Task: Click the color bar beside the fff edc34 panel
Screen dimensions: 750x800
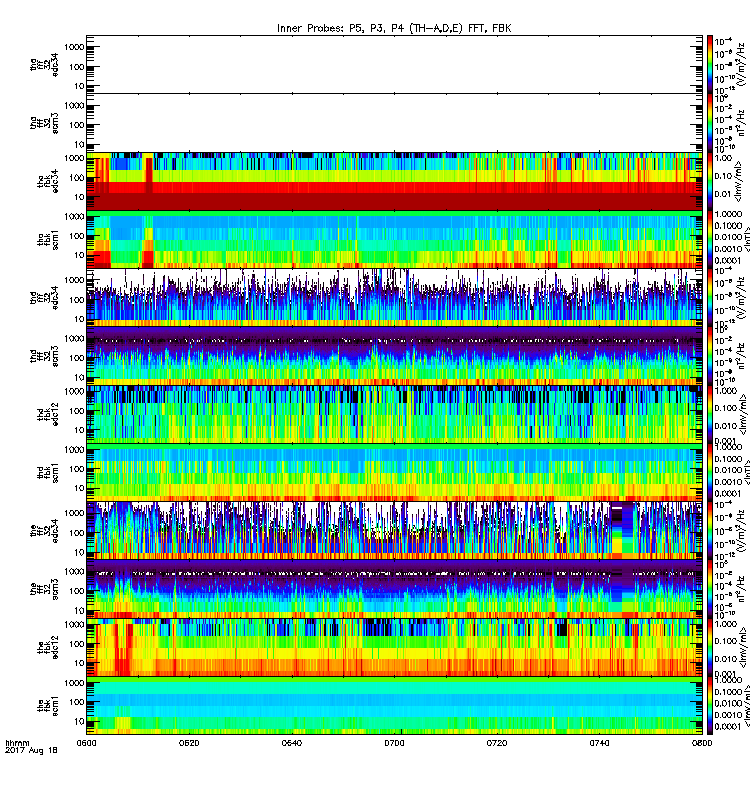Action: (710, 531)
